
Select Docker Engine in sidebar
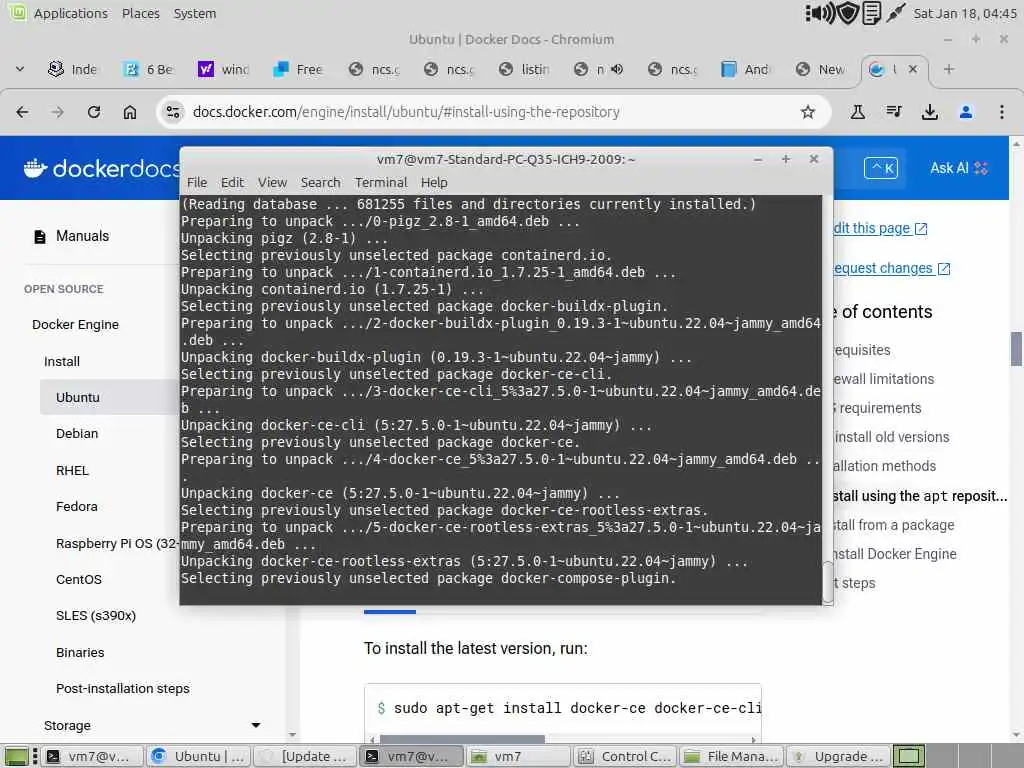75,325
